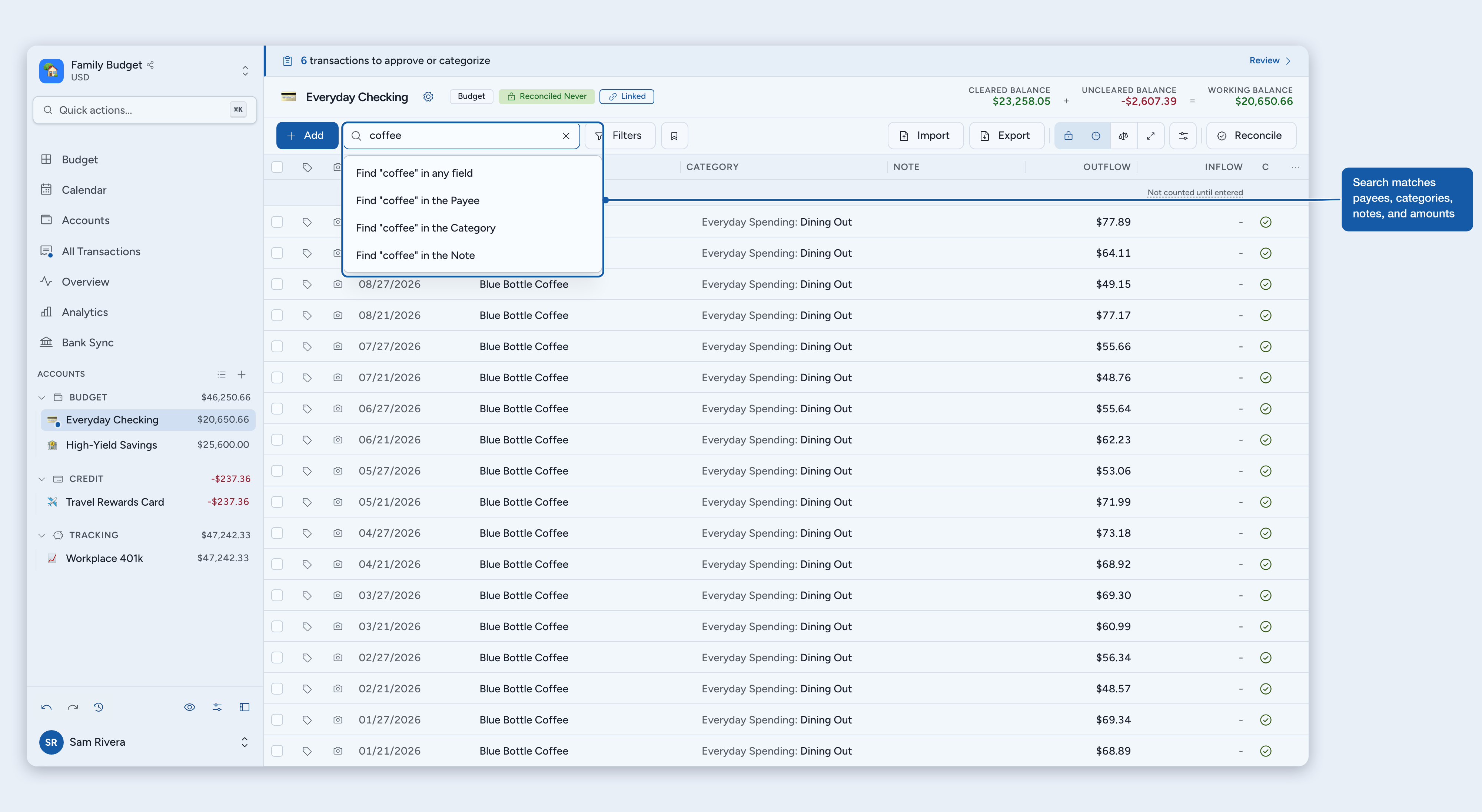Add an account with plus icon beside ACCOUNTS

tap(242, 375)
